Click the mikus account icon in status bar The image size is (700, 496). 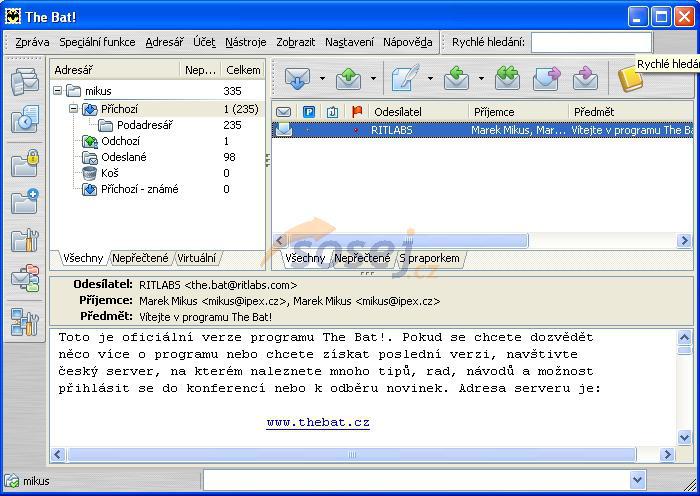tap(11, 481)
